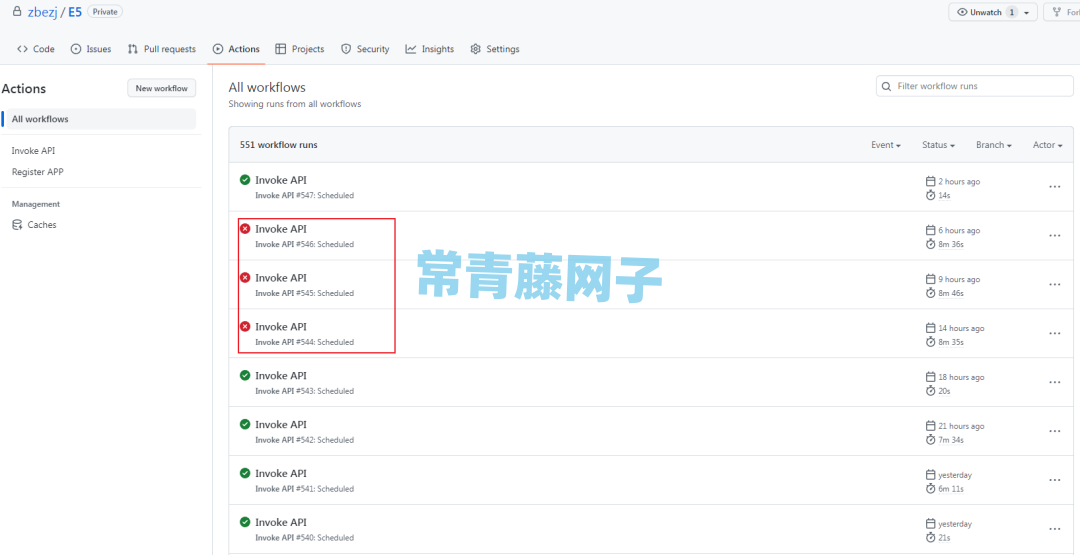Open Invoke API run #542

pyautogui.click(x=280, y=424)
